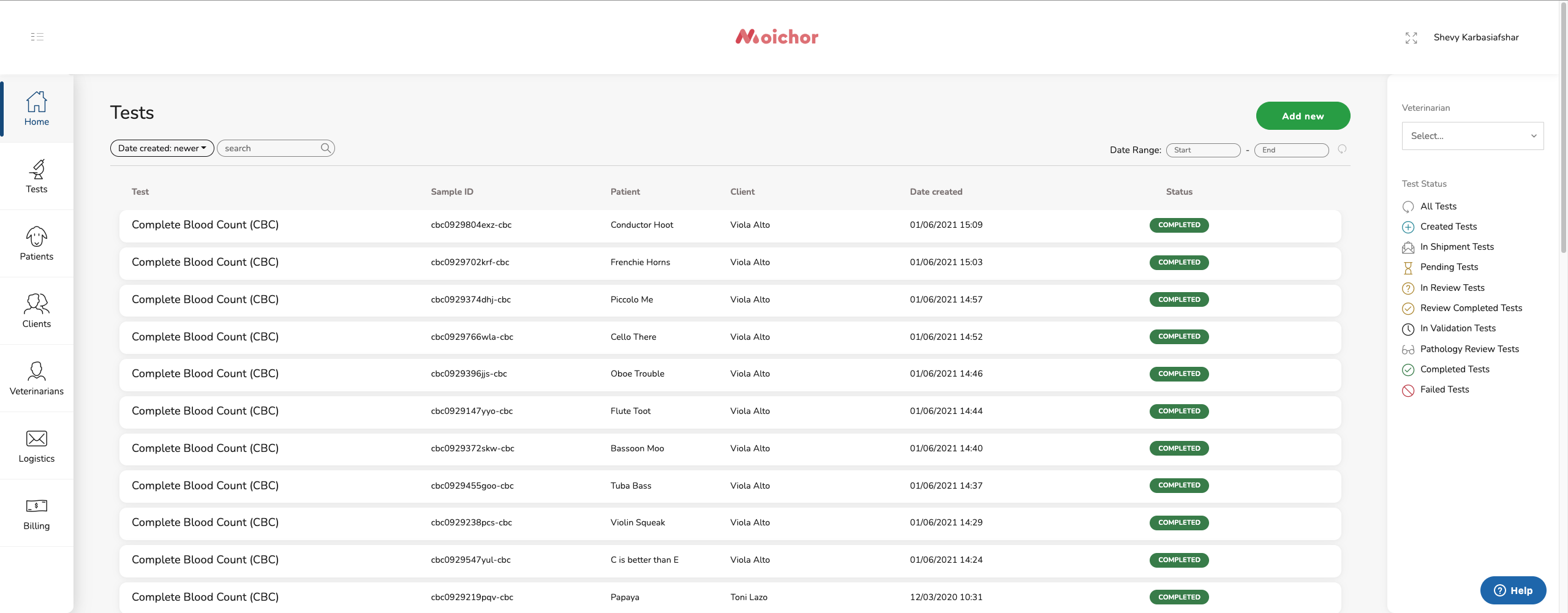Click the In Review Tests question icon
The image size is (1568, 613).
click(1408, 288)
